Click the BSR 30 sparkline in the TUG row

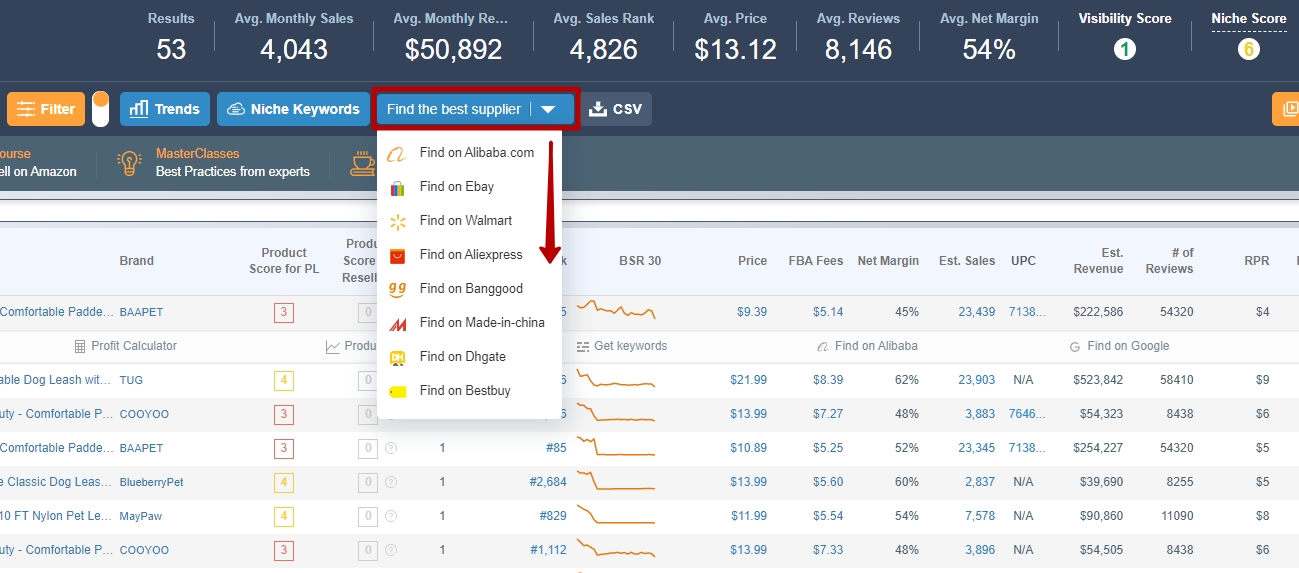tap(616, 380)
